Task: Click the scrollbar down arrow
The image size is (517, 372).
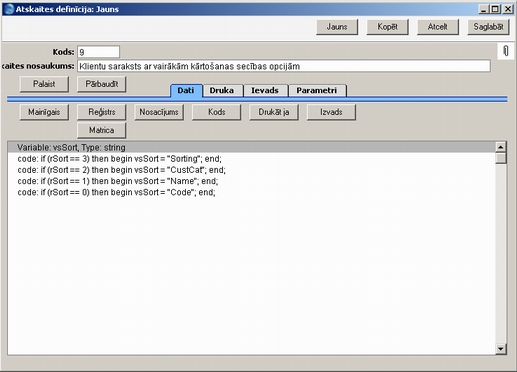Action: 501,349
